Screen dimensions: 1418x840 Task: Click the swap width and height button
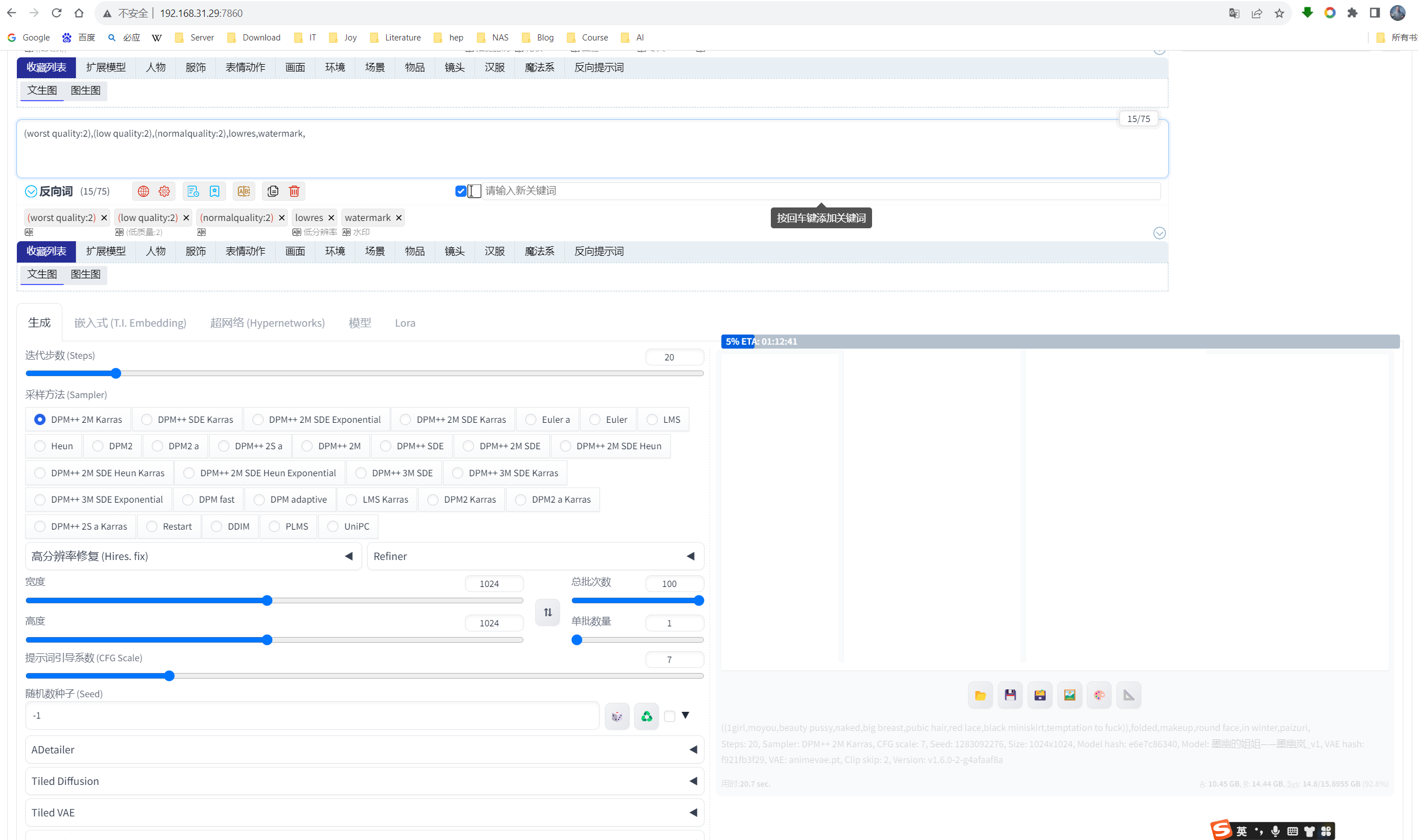coord(548,612)
